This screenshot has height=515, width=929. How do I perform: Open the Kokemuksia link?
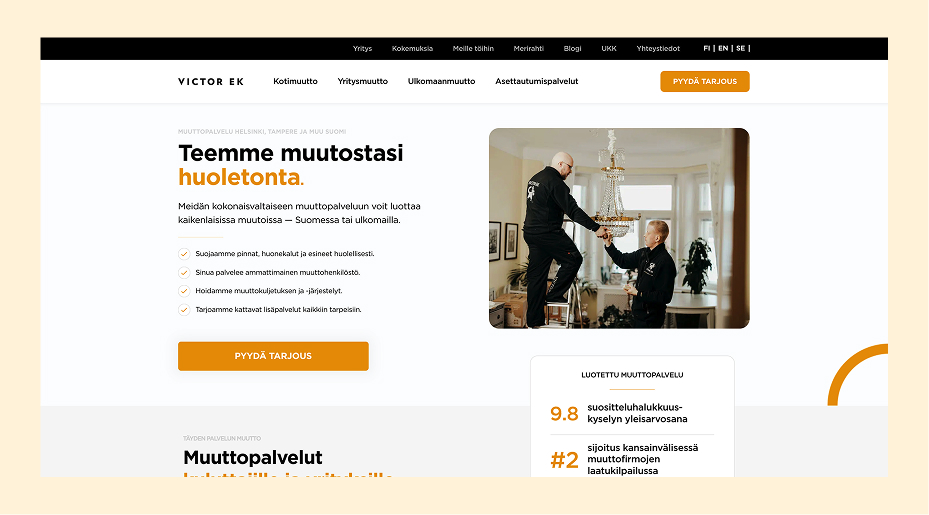[x=412, y=49]
